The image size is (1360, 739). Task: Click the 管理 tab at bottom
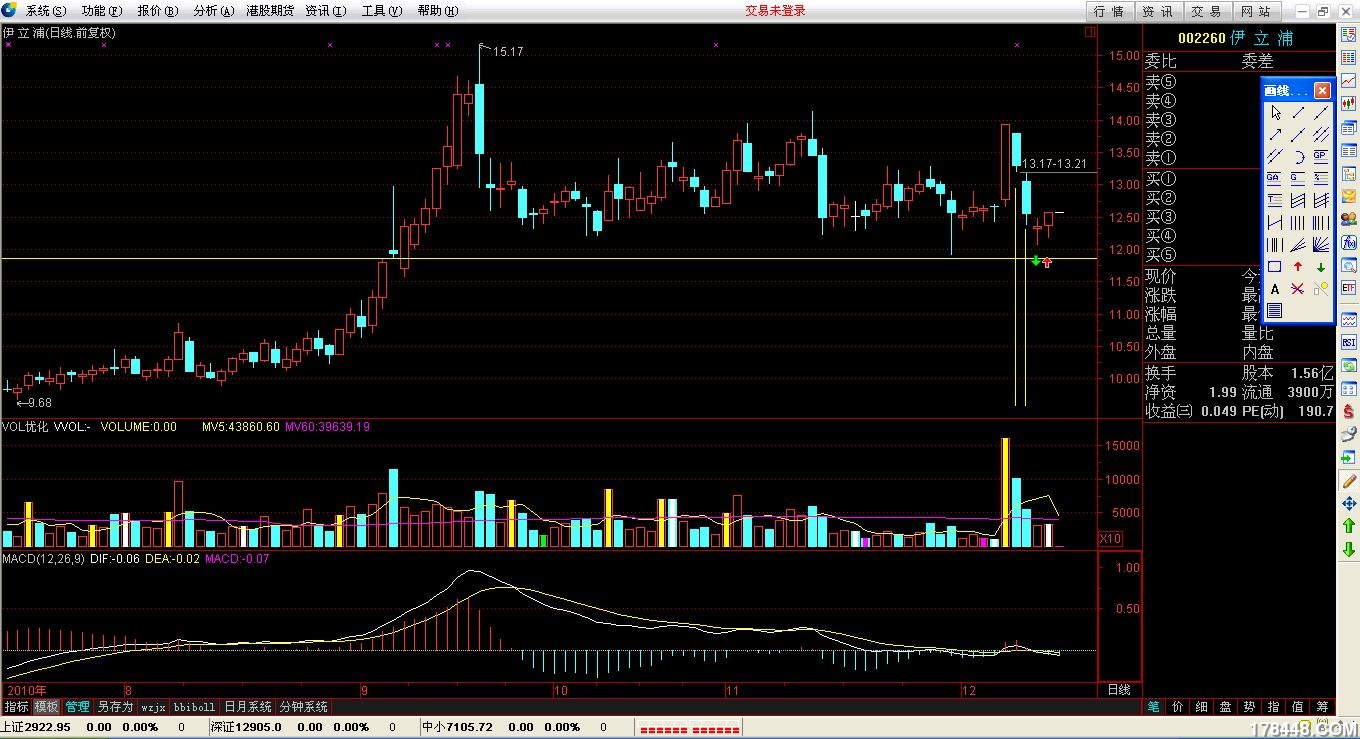click(x=77, y=706)
